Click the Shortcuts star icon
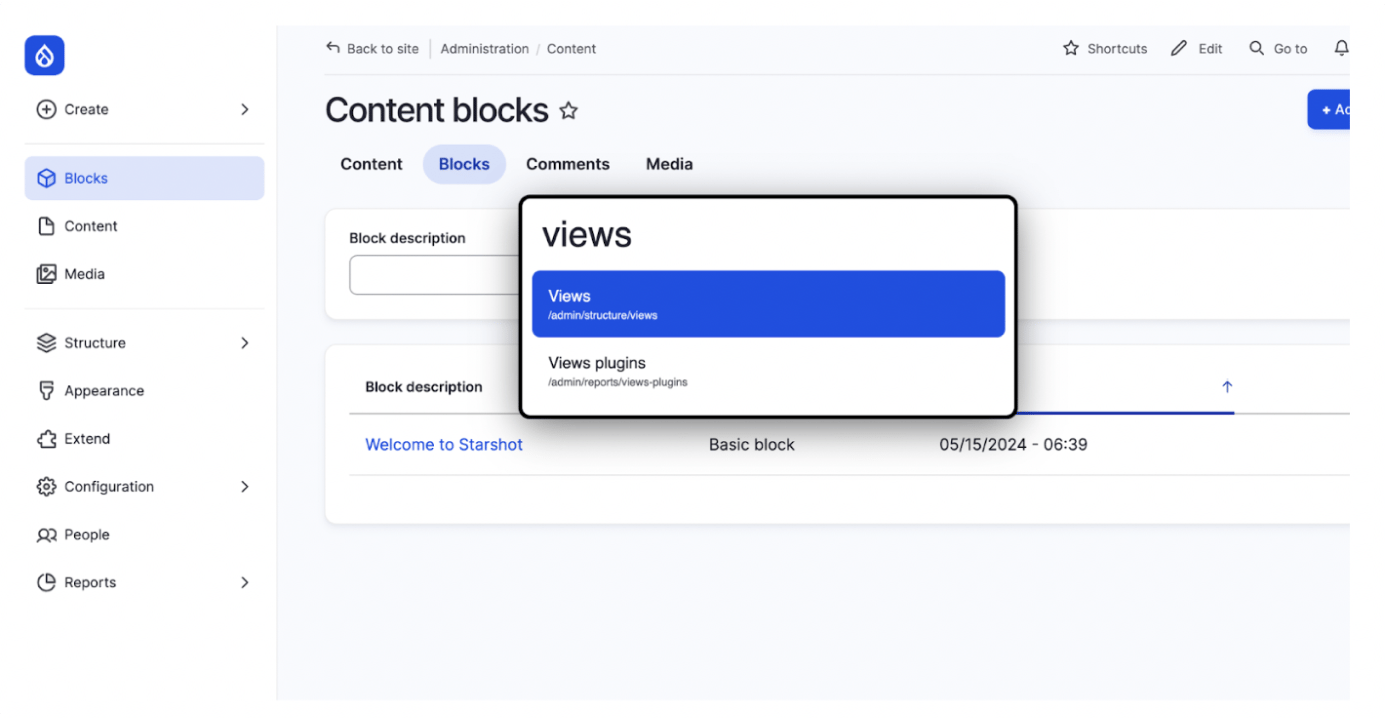This screenshot has width=1385, height=718. pos(1071,48)
